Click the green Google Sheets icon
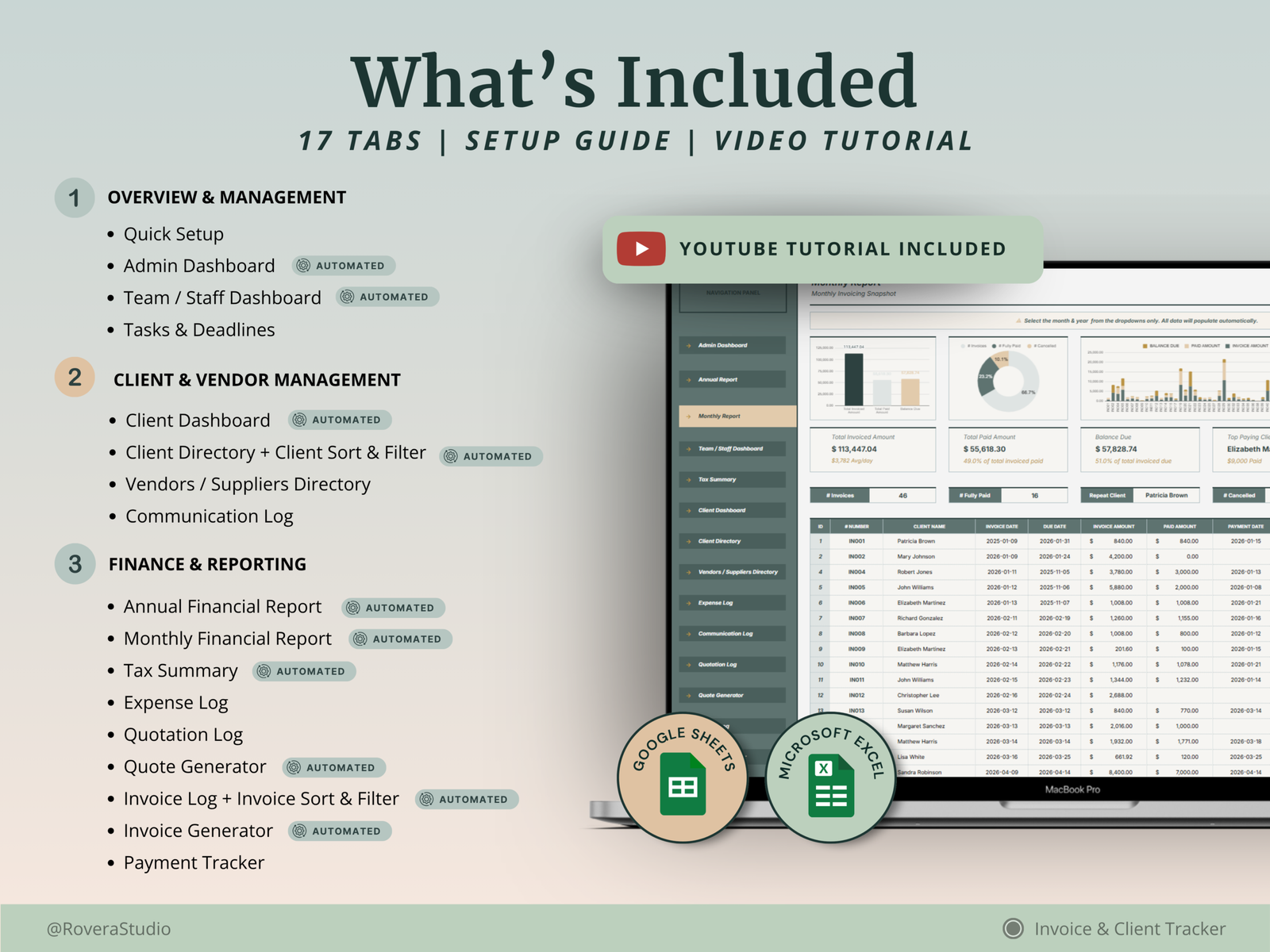The width and height of the screenshot is (1270, 952). [x=683, y=785]
